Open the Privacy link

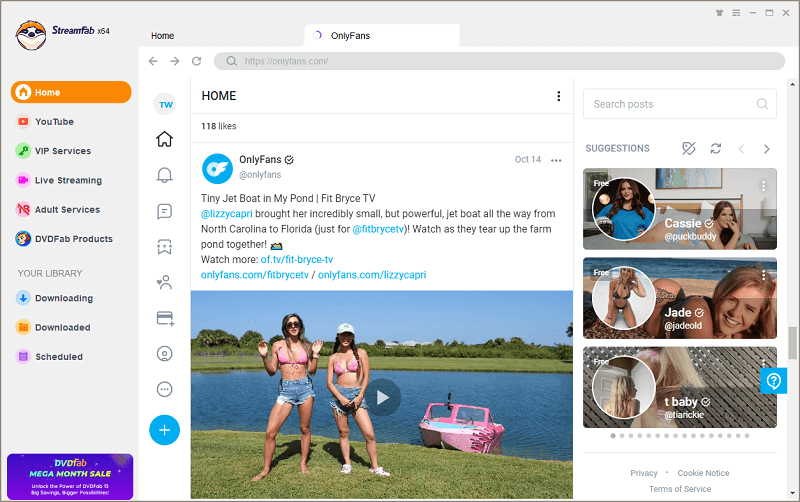coord(644,473)
